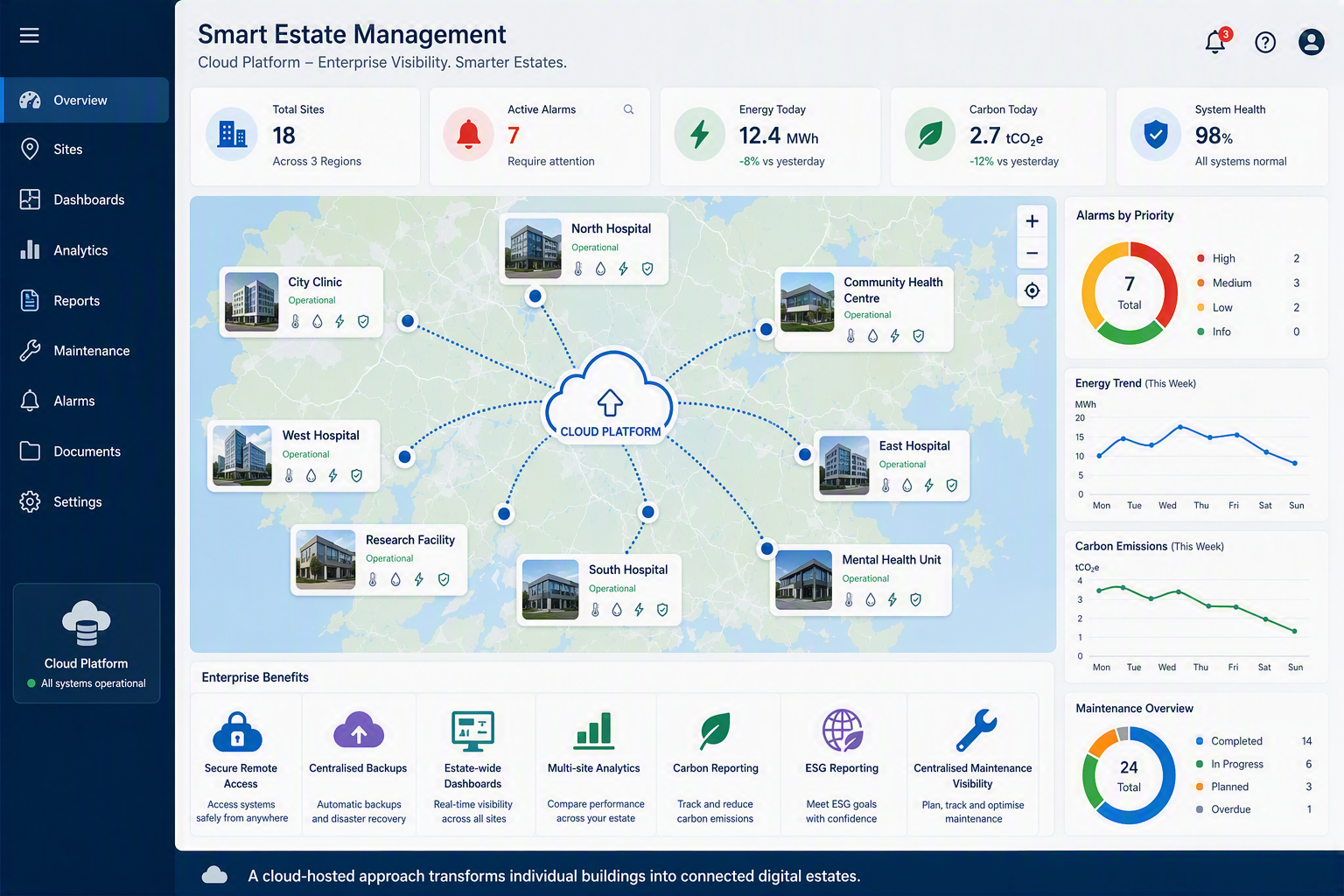Click search icon in Active Alarms card
The image size is (1344, 896).
pos(628,109)
